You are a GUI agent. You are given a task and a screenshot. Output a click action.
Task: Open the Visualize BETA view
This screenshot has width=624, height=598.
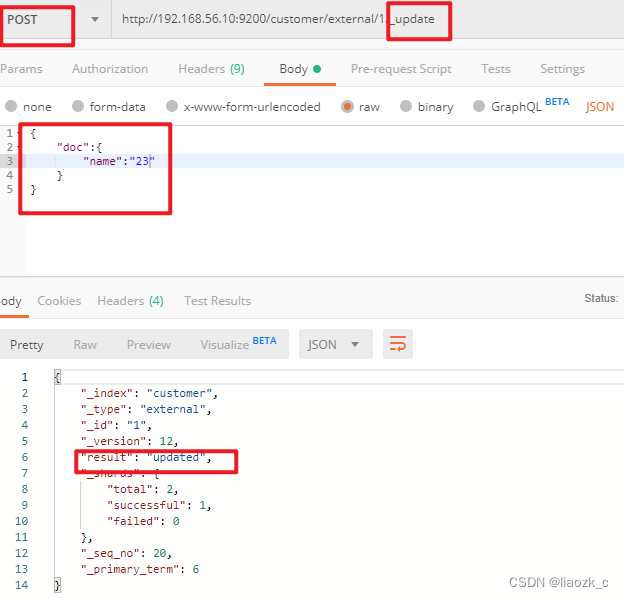pos(238,344)
